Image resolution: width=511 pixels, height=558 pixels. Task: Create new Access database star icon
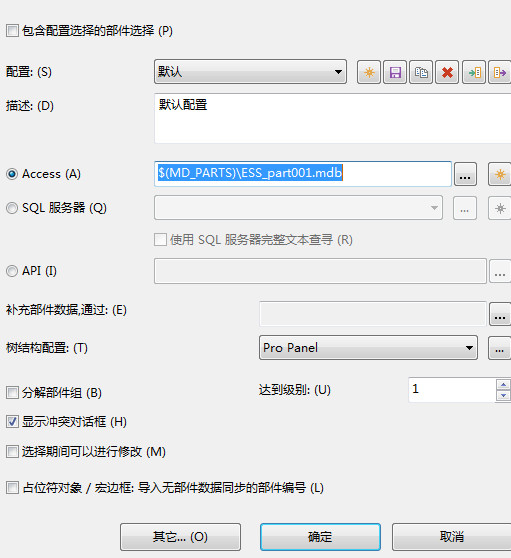pyautogui.click(x=500, y=174)
